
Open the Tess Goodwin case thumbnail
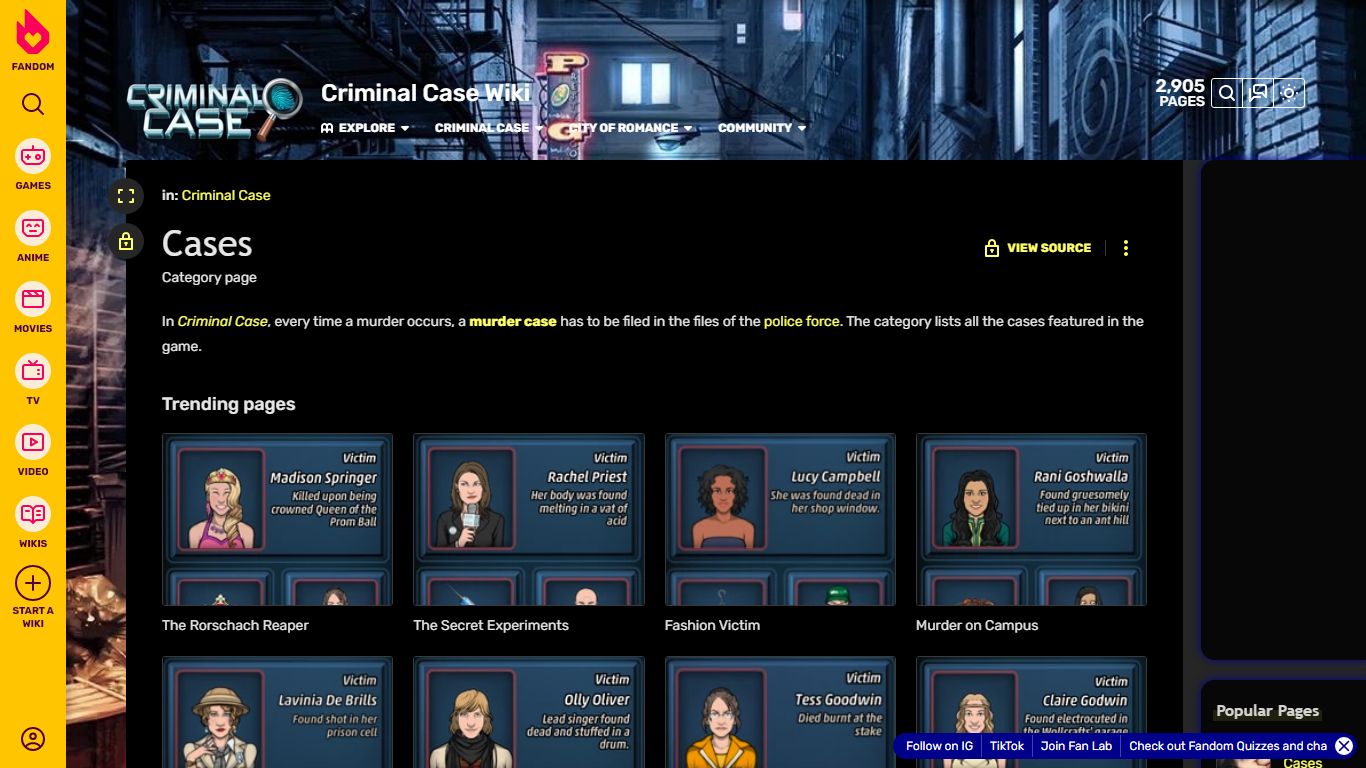click(x=780, y=712)
